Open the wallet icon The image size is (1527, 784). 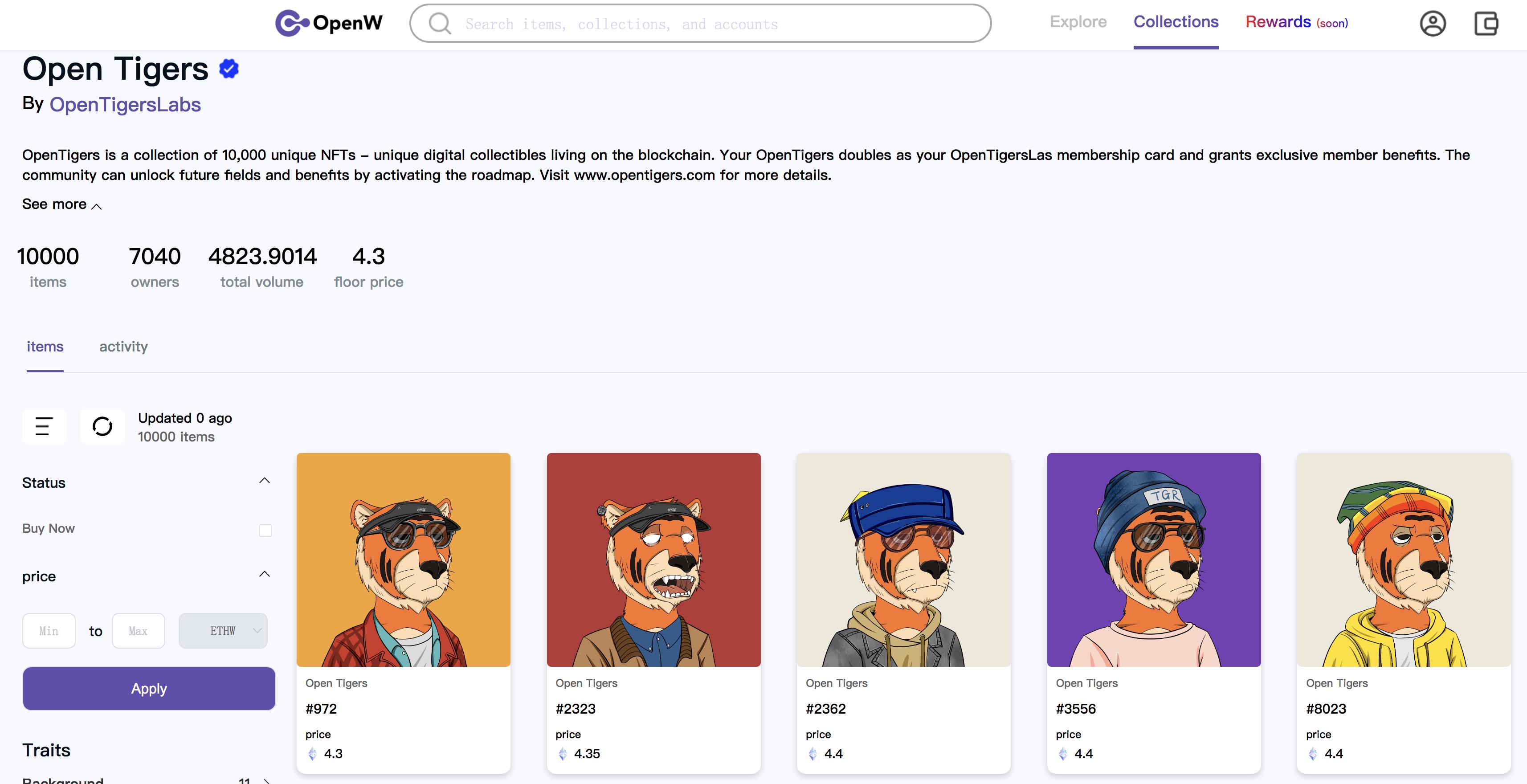pos(1486,24)
